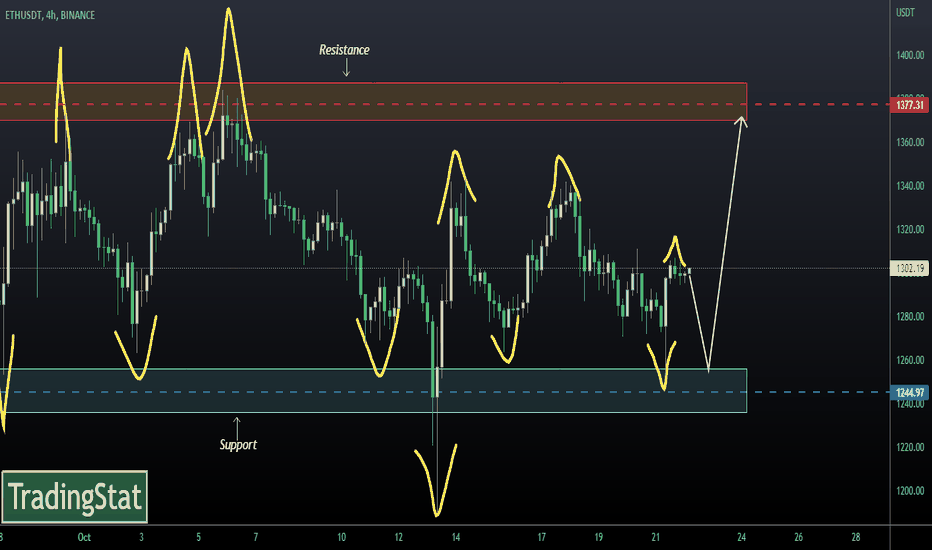Click the 1340.00 price axis value
Viewport: 932px width, 550px height.
910,186
